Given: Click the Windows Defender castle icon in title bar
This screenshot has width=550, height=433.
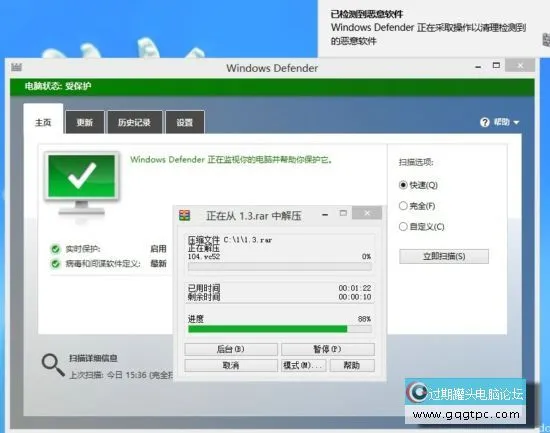Looking at the screenshot, I should click(x=16, y=66).
